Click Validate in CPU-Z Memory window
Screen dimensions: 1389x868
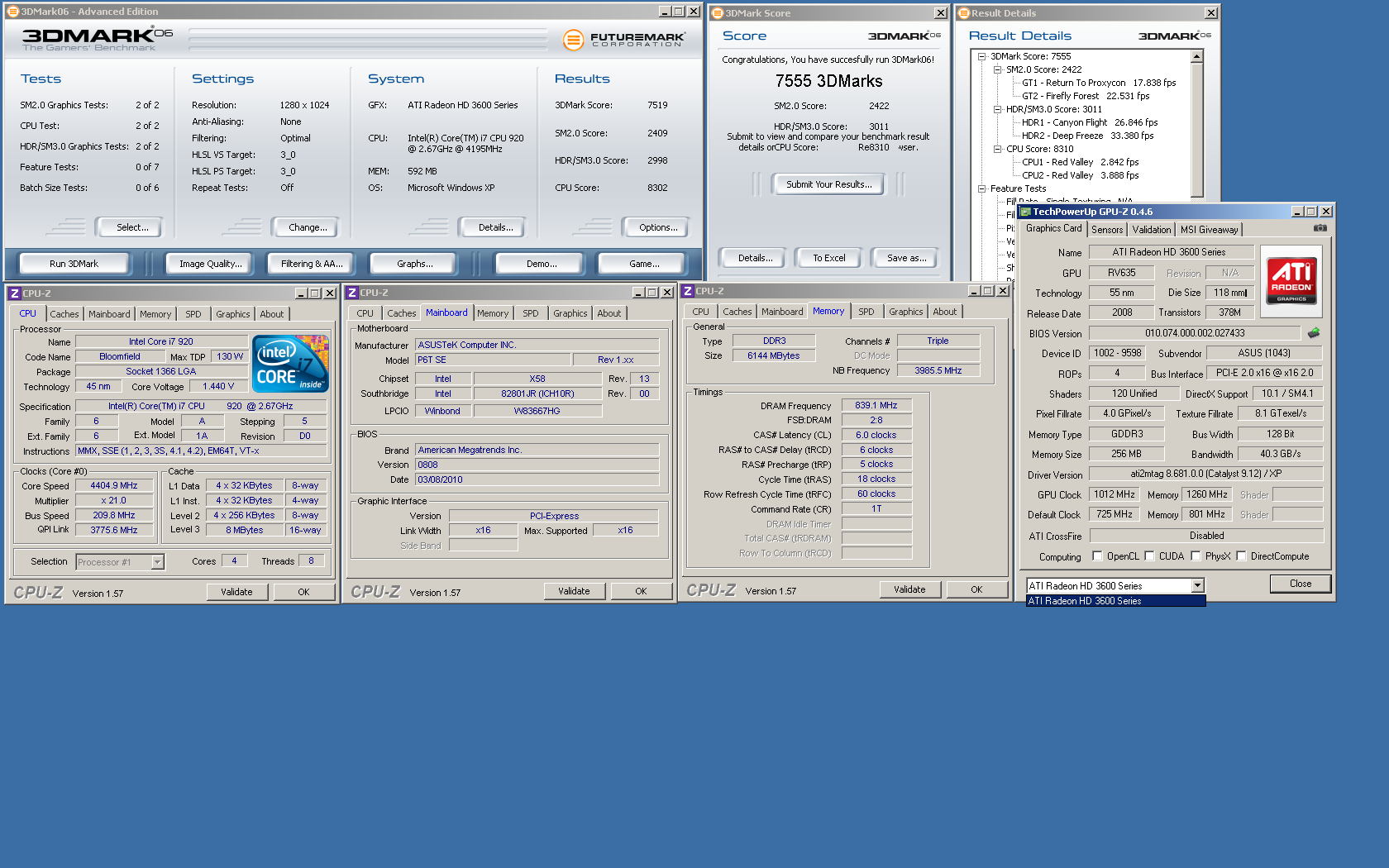[x=909, y=589]
